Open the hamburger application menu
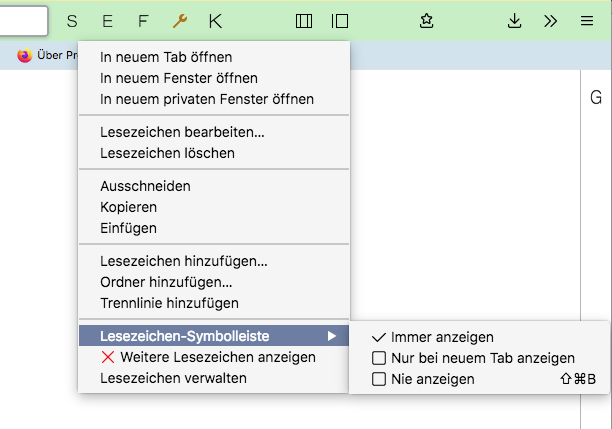 587,20
